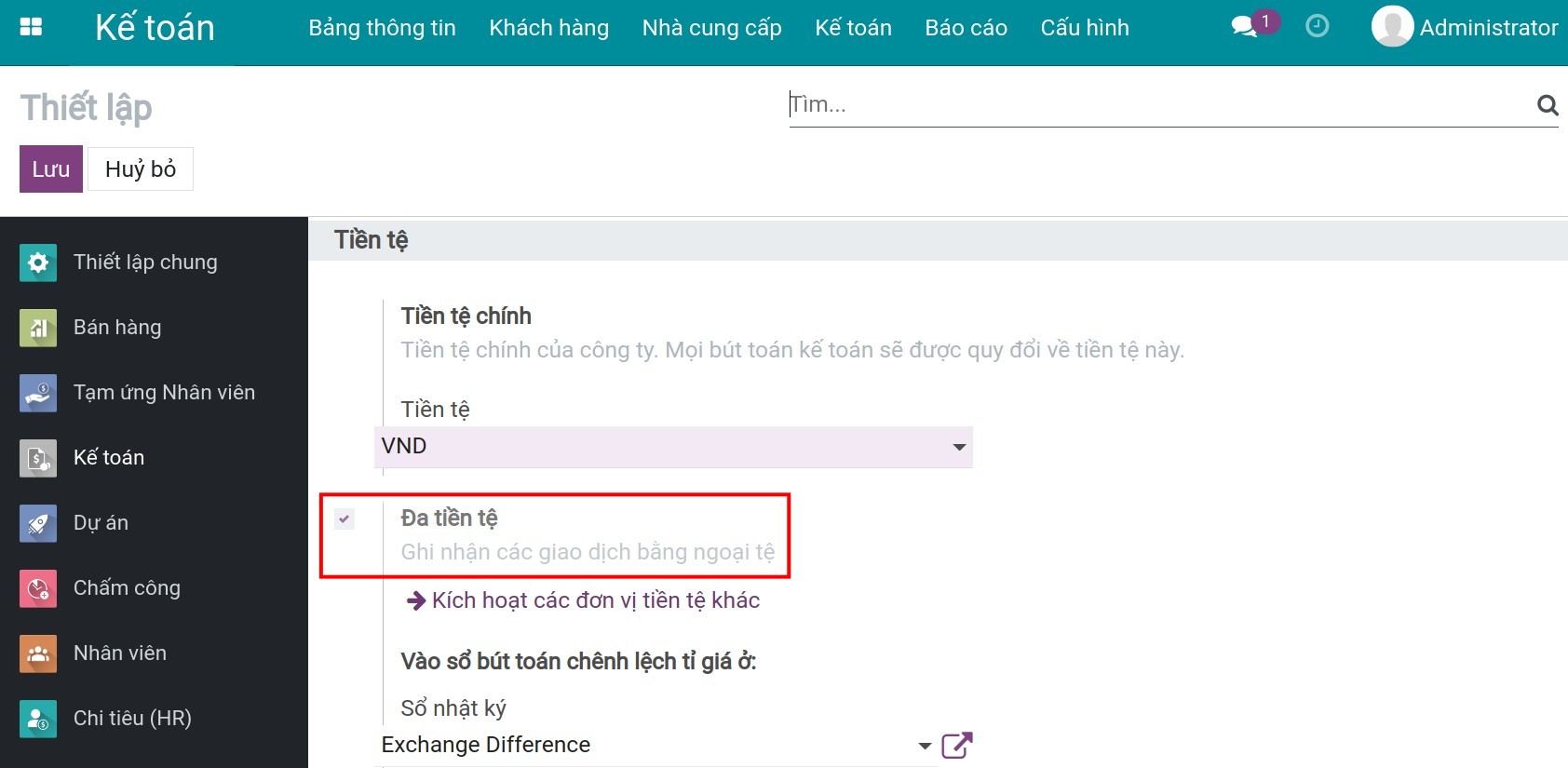Click the Kế toán sidebar icon
Viewport: 1568px width, 768px height.
coord(38,458)
